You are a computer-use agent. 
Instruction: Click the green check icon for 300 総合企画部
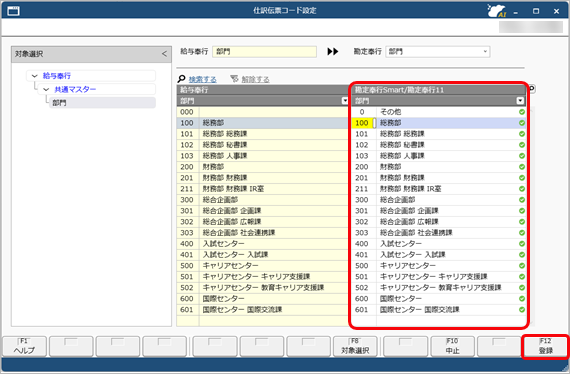(x=522, y=200)
